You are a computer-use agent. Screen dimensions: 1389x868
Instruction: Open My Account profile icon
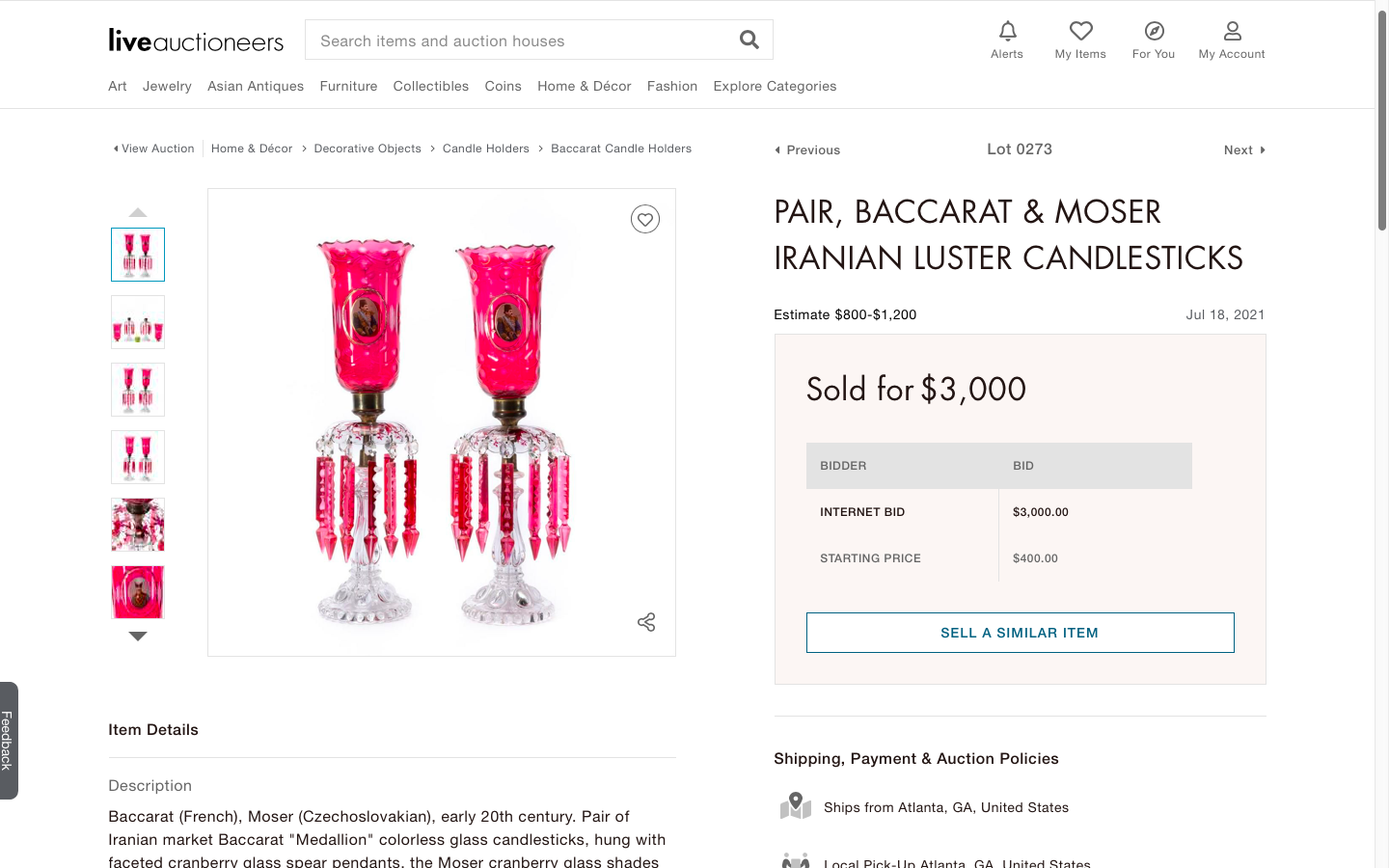pos(1232,31)
